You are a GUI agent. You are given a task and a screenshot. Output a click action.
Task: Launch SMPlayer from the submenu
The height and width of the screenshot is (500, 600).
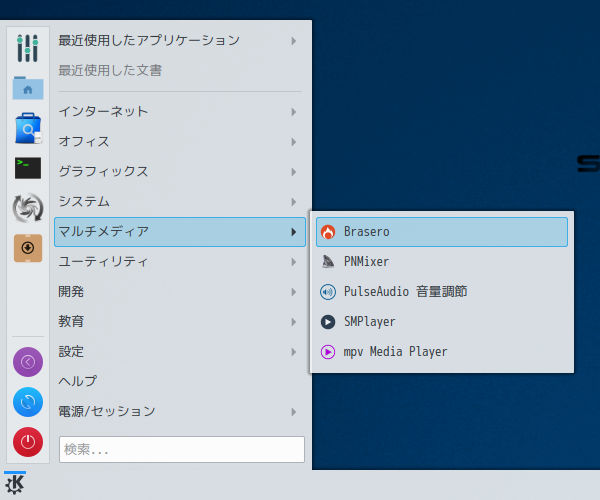(442, 322)
